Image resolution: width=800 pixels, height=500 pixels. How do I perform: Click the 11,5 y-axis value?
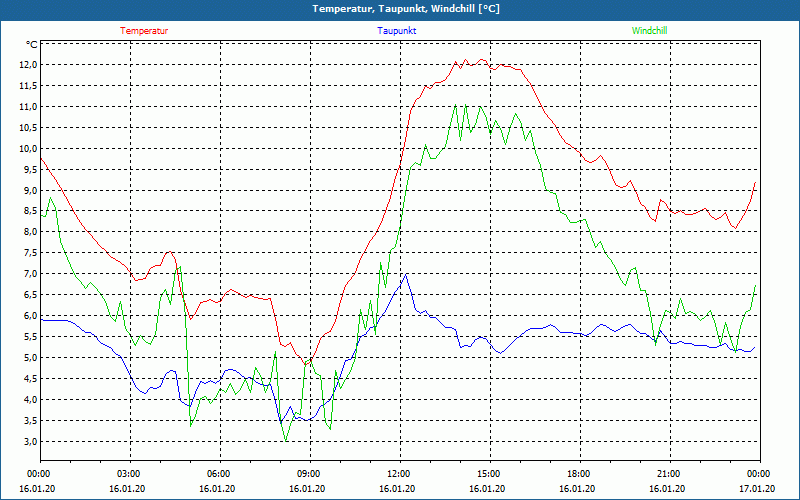pos(28,86)
